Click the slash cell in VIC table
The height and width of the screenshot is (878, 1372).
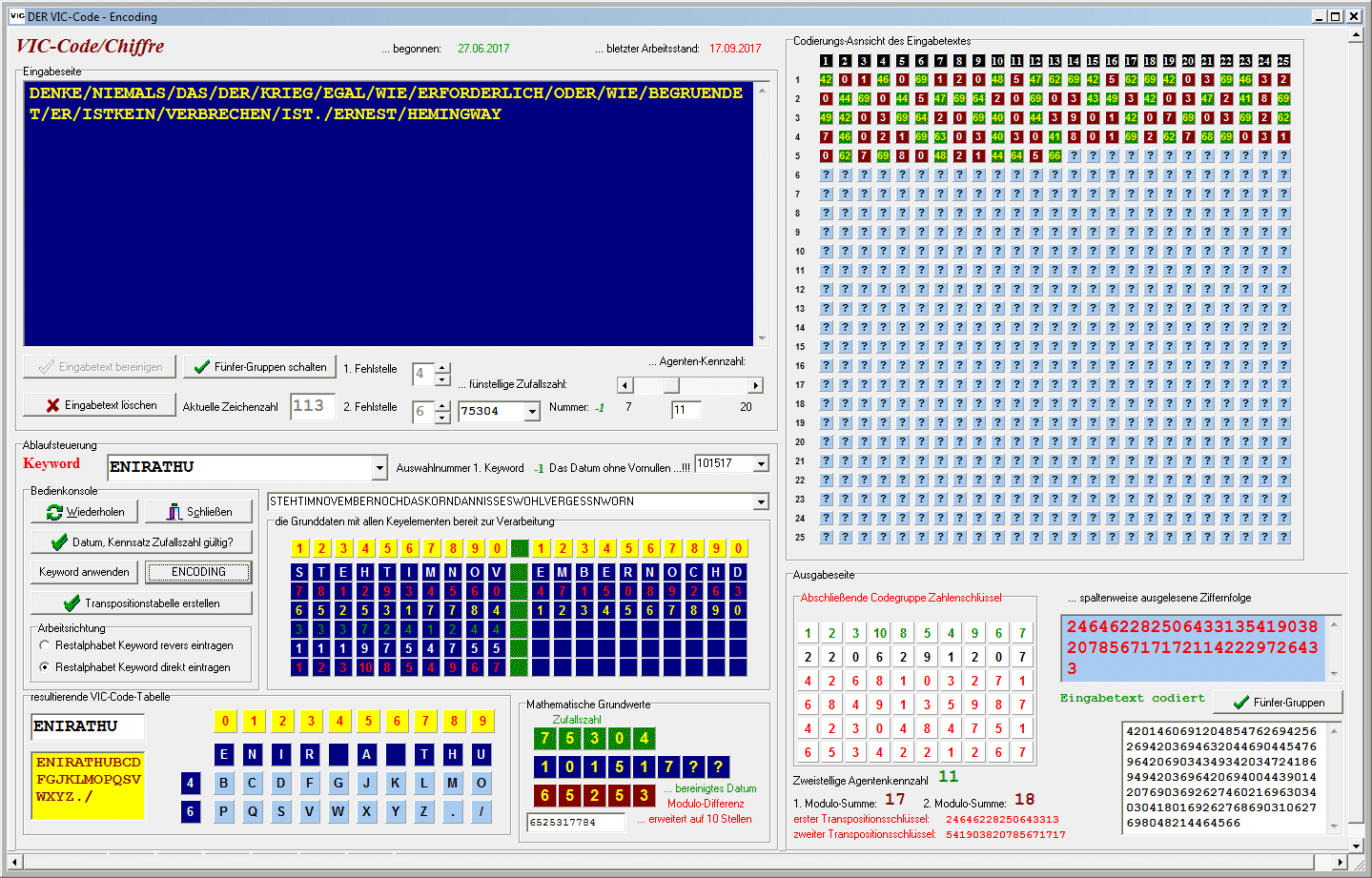(481, 812)
